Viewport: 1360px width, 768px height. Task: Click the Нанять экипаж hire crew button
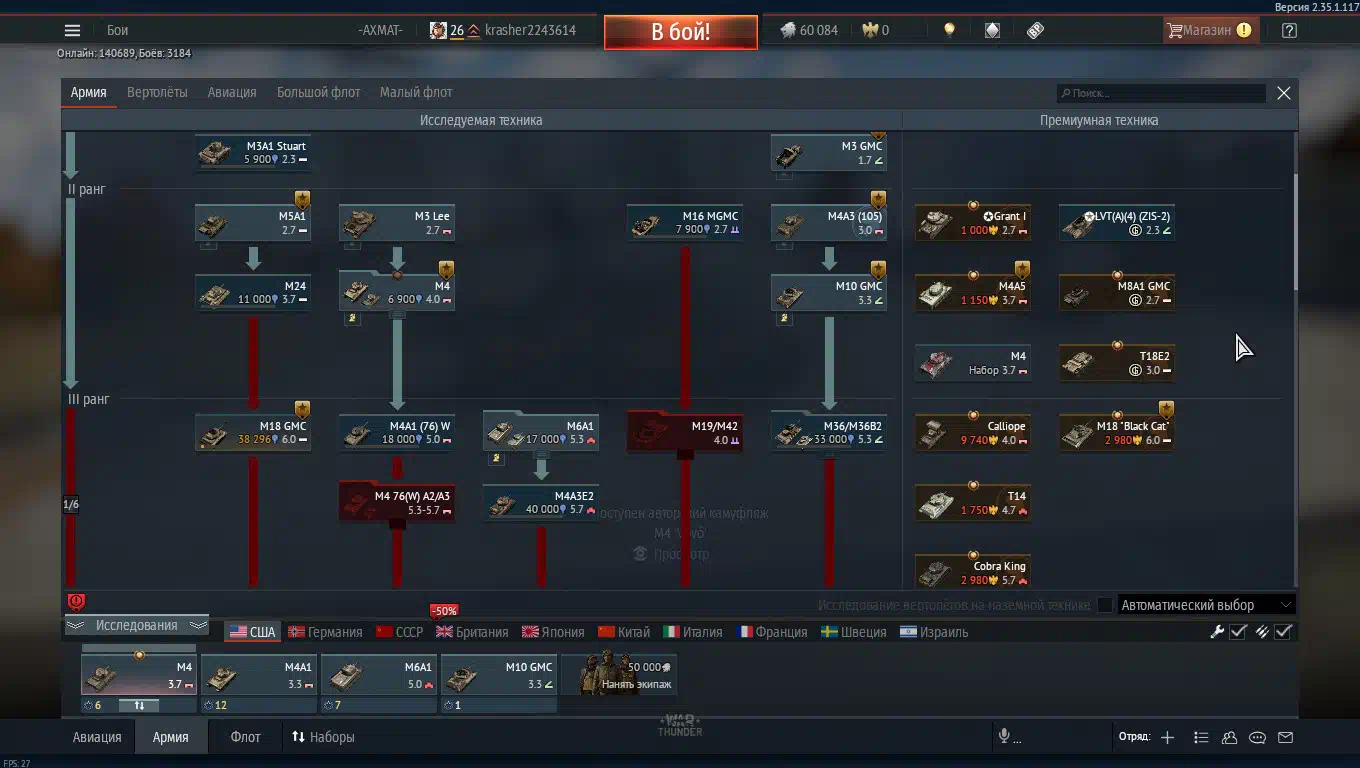click(619, 674)
